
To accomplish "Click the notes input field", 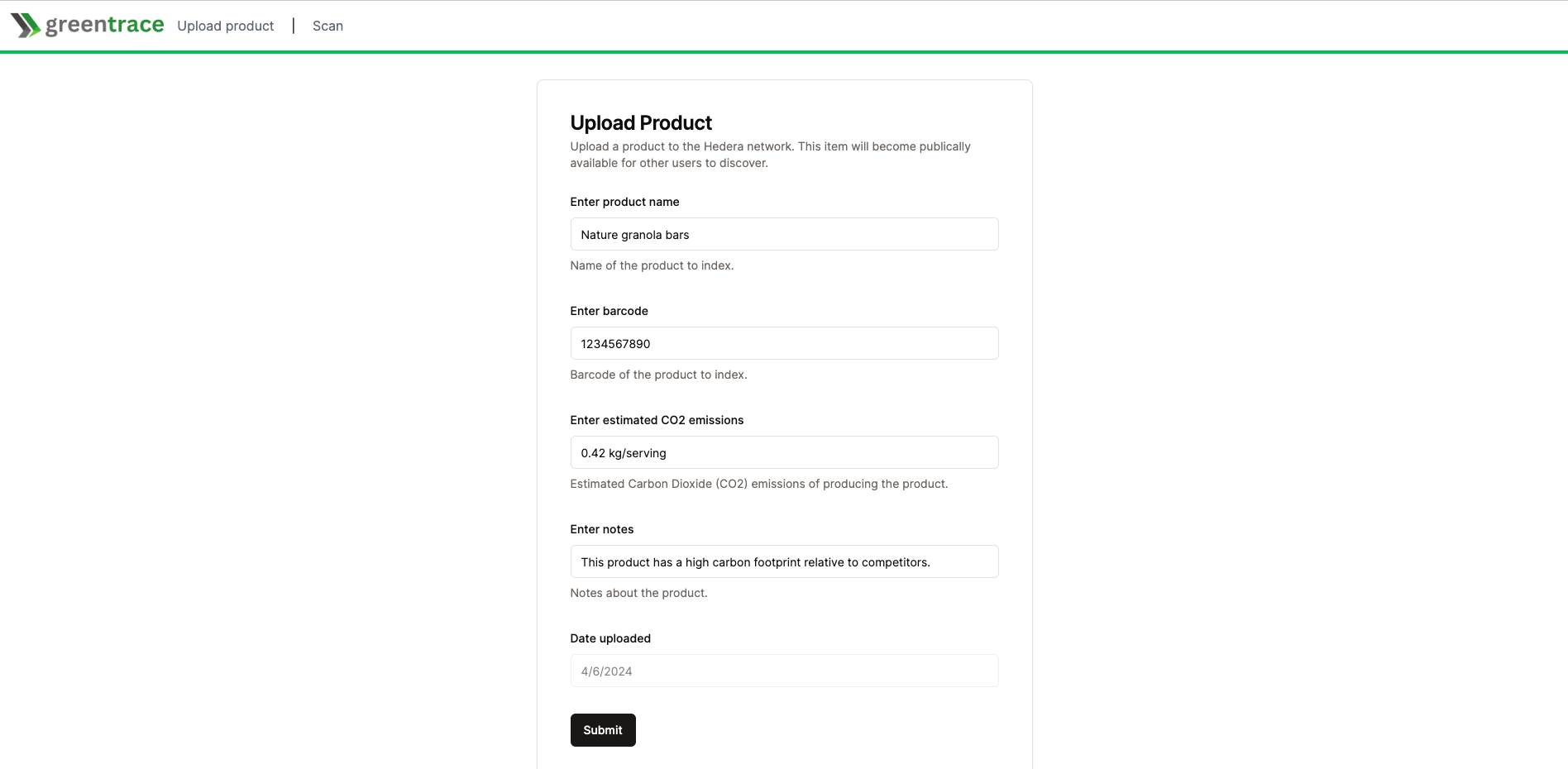I will coord(784,561).
